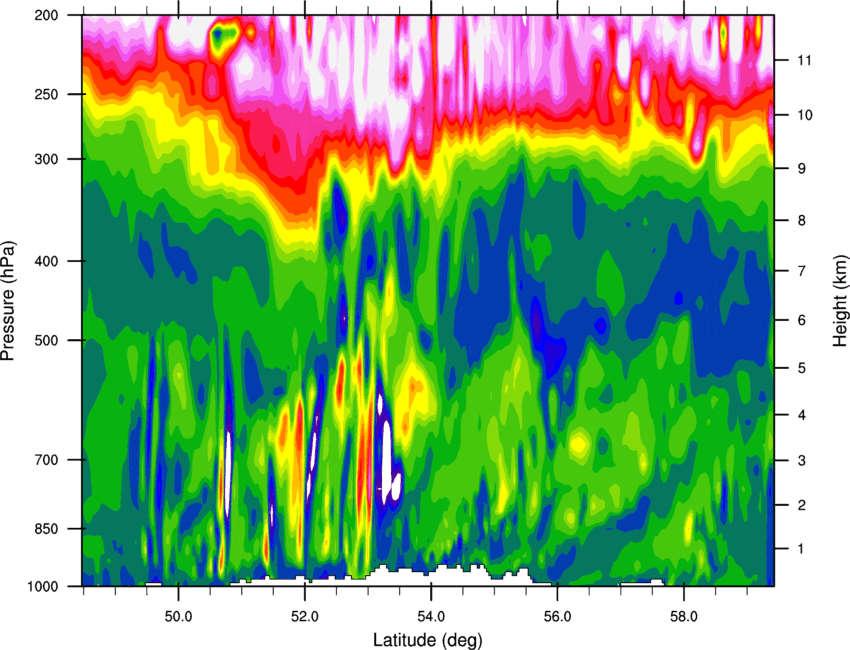
Task: Click the height label 8
Action: click(x=801, y=221)
